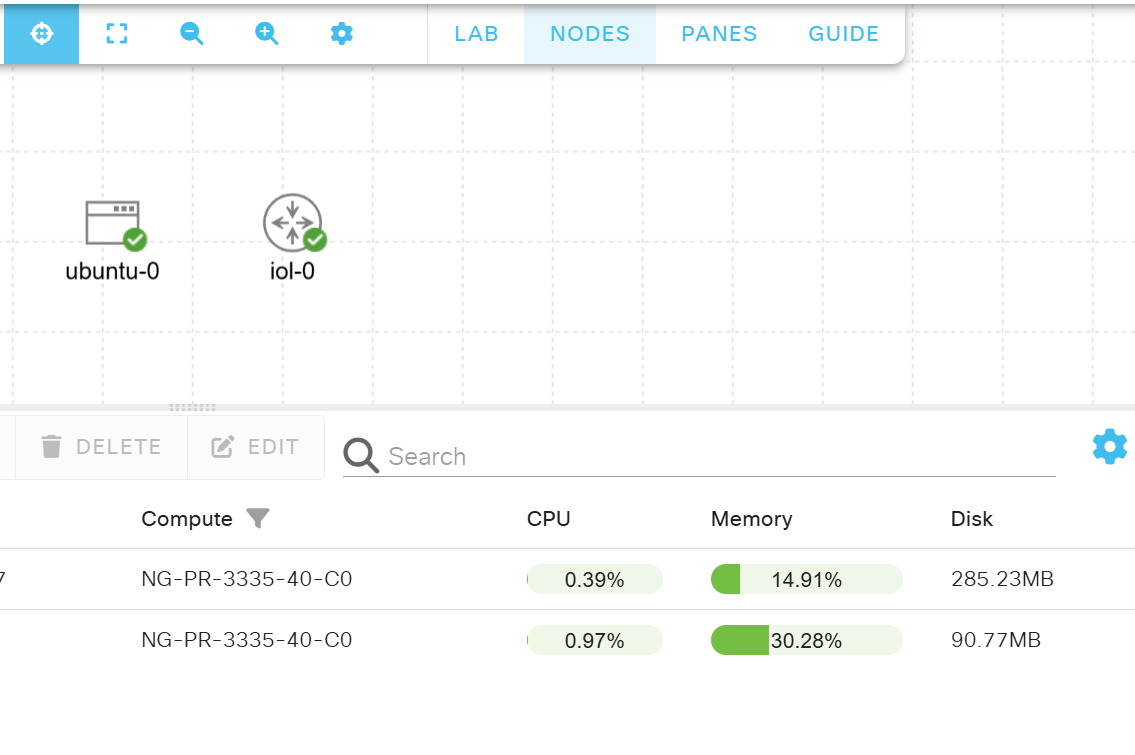Select the iol-0 router node icon
Screen dimensions: 1135x755
(x=292, y=222)
